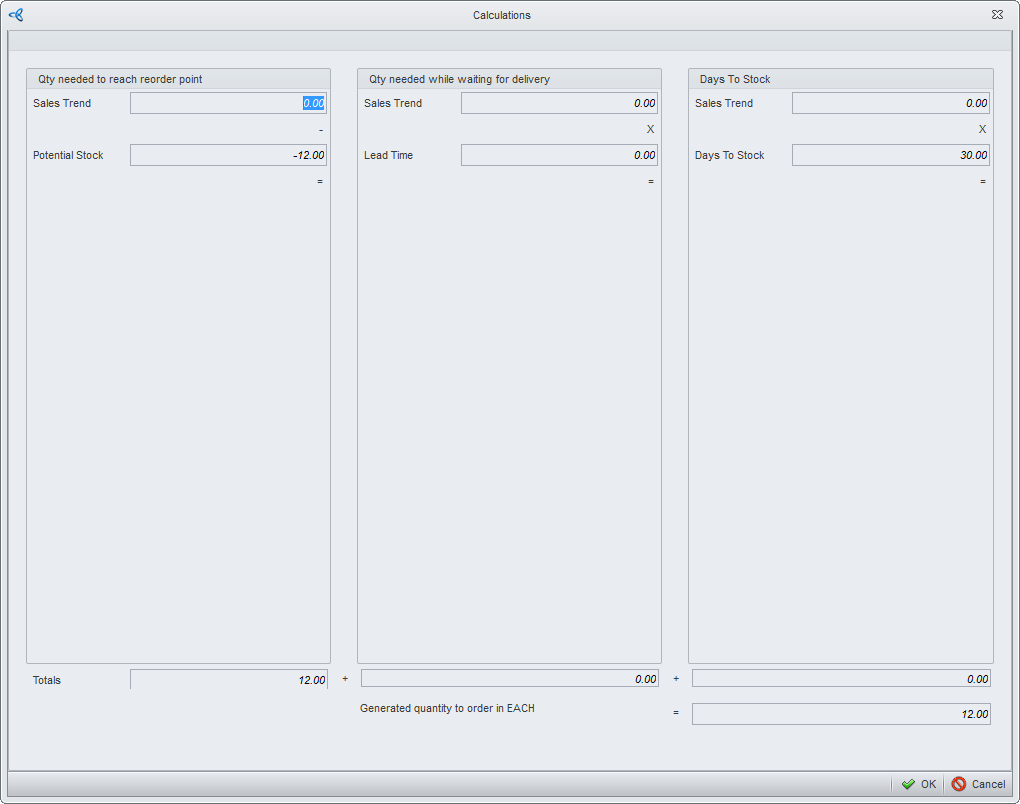Click the 'Generated quantity to order in EACH' label
The image size is (1020, 804).
(x=447, y=708)
